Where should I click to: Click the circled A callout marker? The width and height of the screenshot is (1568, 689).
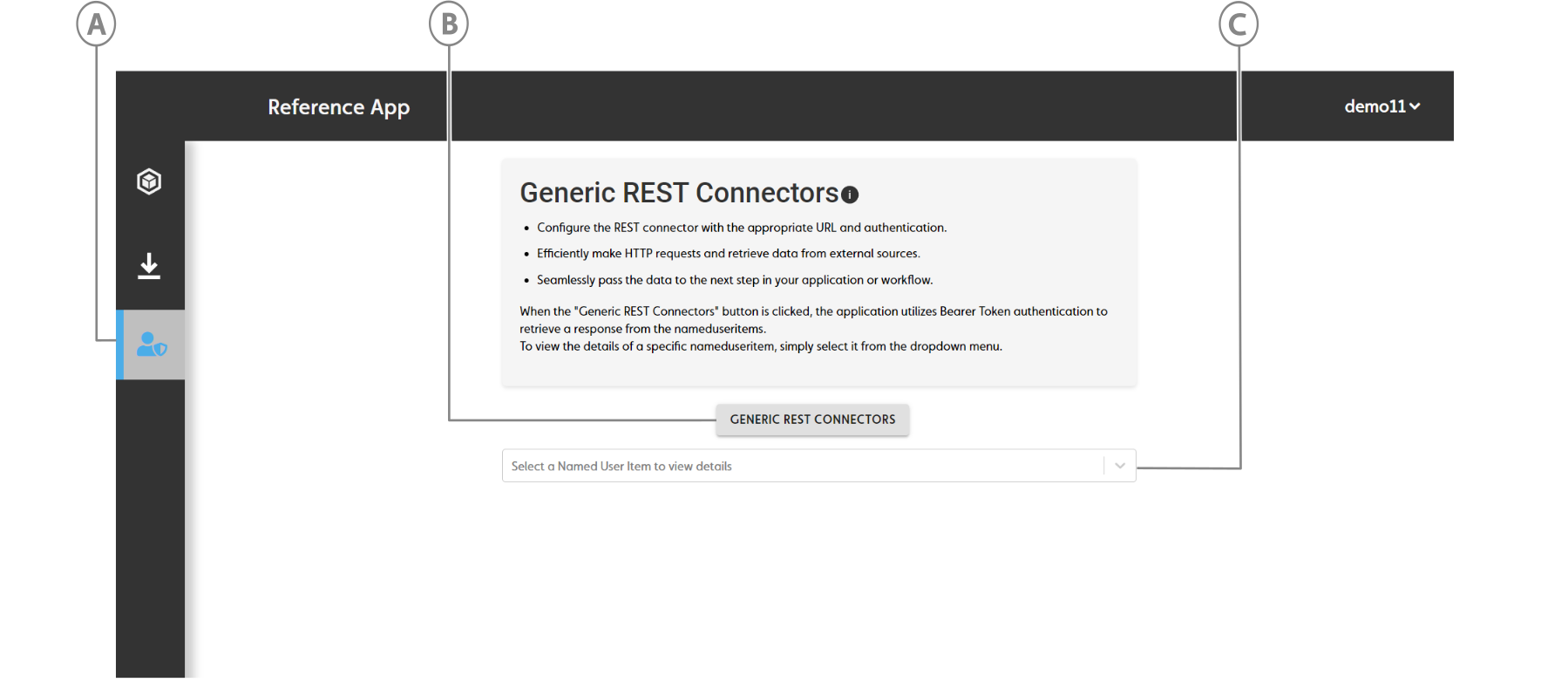pyautogui.click(x=96, y=24)
